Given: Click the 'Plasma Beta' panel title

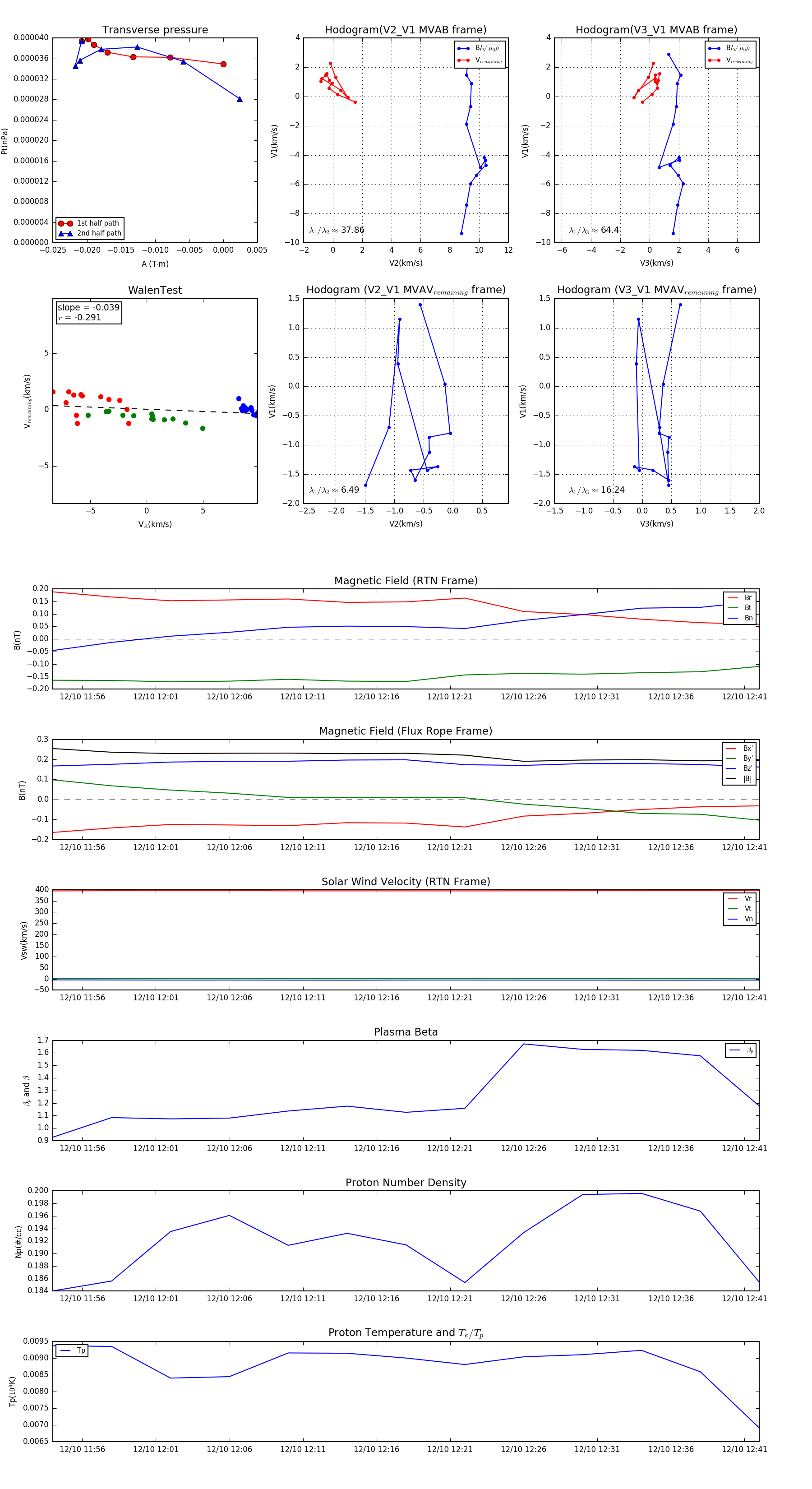Looking at the screenshot, I should click(406, 1032).
